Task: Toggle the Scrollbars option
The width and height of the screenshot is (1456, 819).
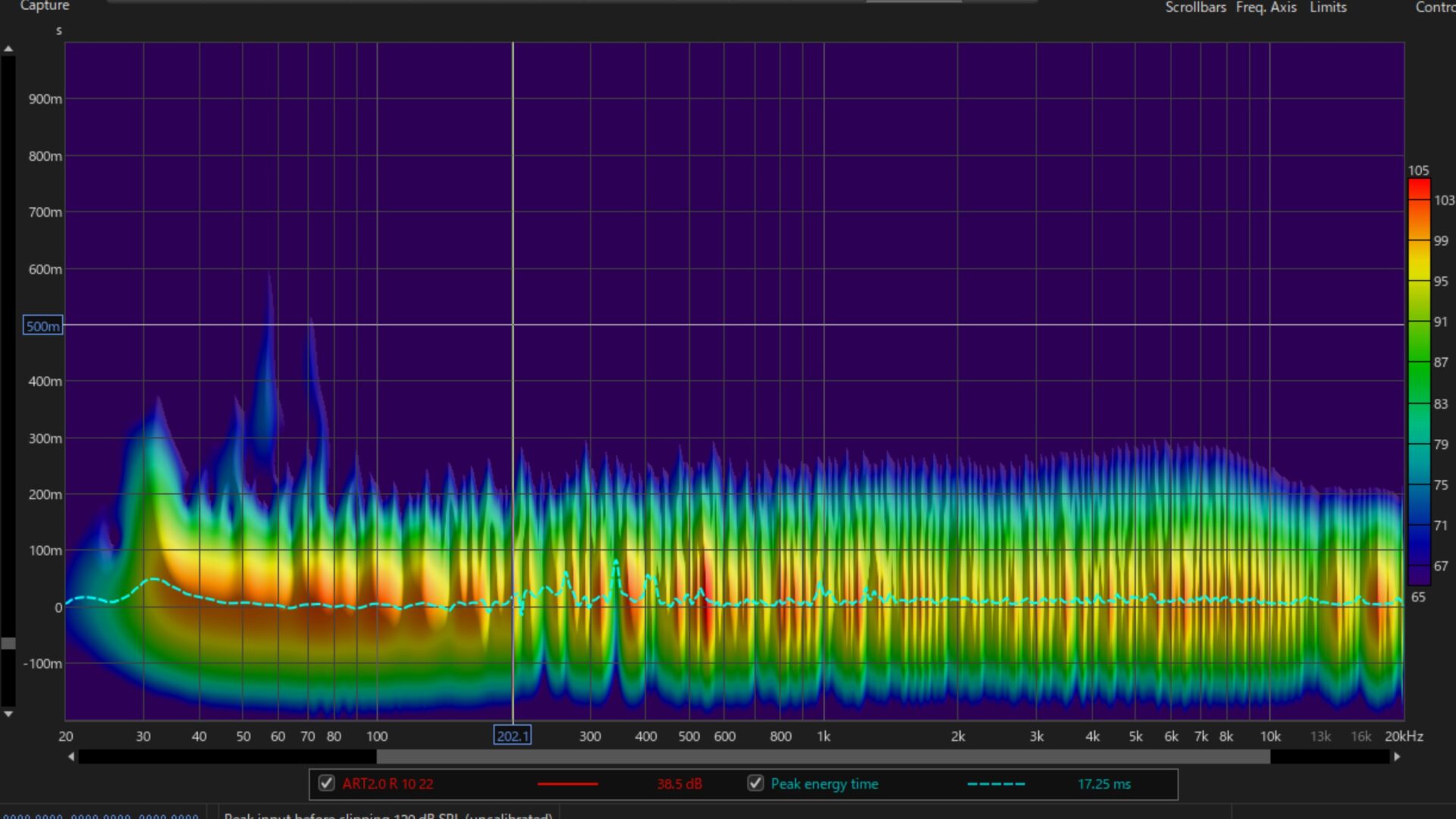Action: pos(1195,7)
